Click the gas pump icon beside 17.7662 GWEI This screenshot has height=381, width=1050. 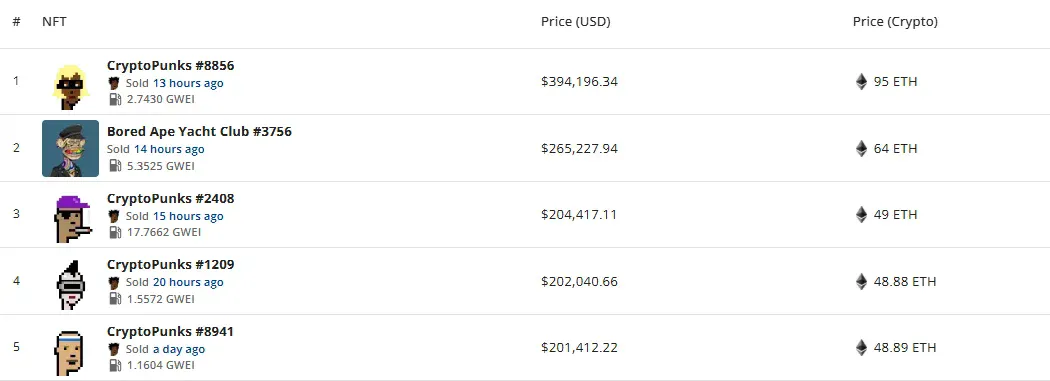115,232
